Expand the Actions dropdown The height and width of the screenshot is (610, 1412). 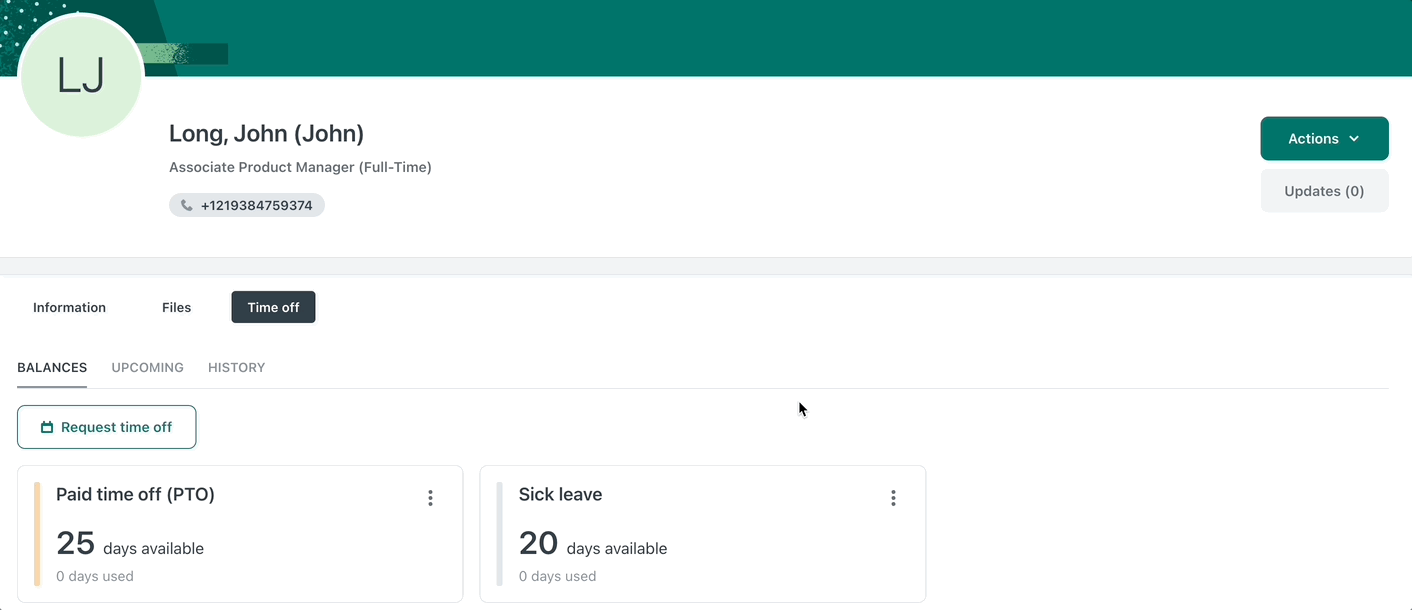1323,139
